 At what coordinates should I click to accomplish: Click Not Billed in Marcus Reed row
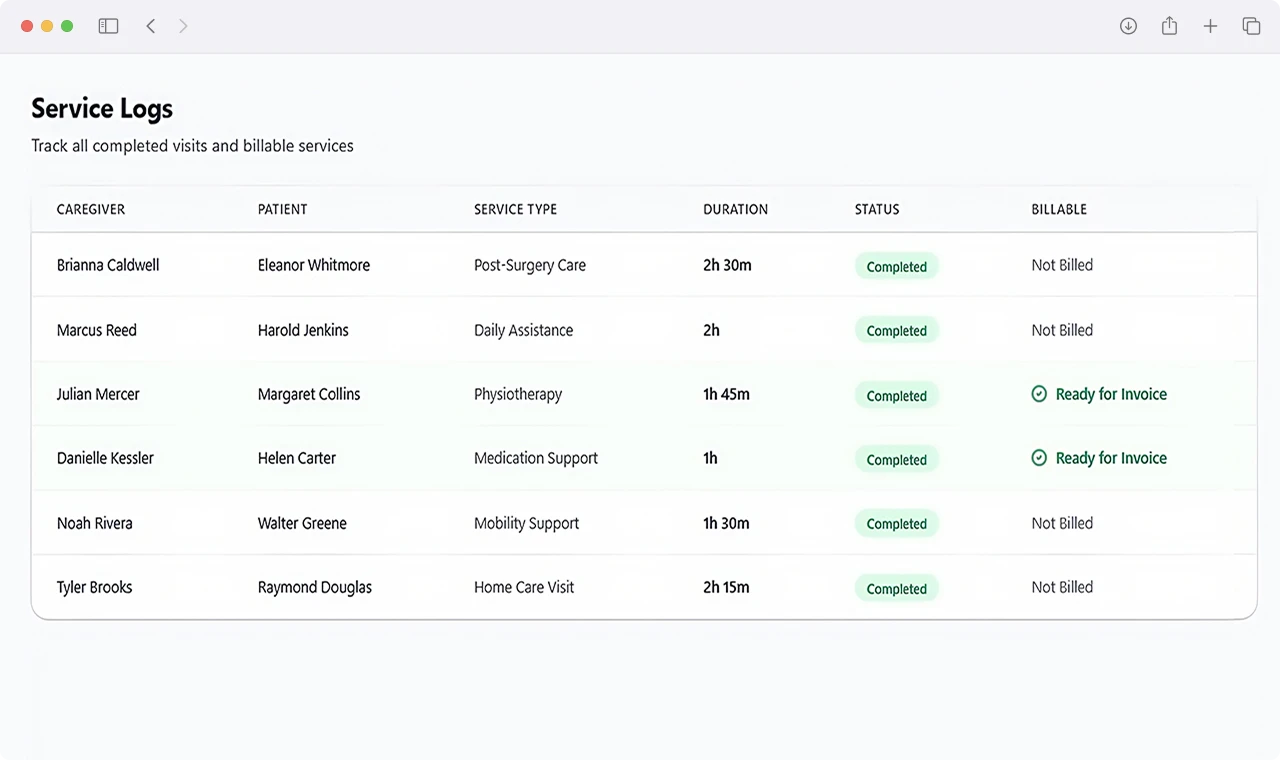pyautogui.click(x=1062, y=330)
